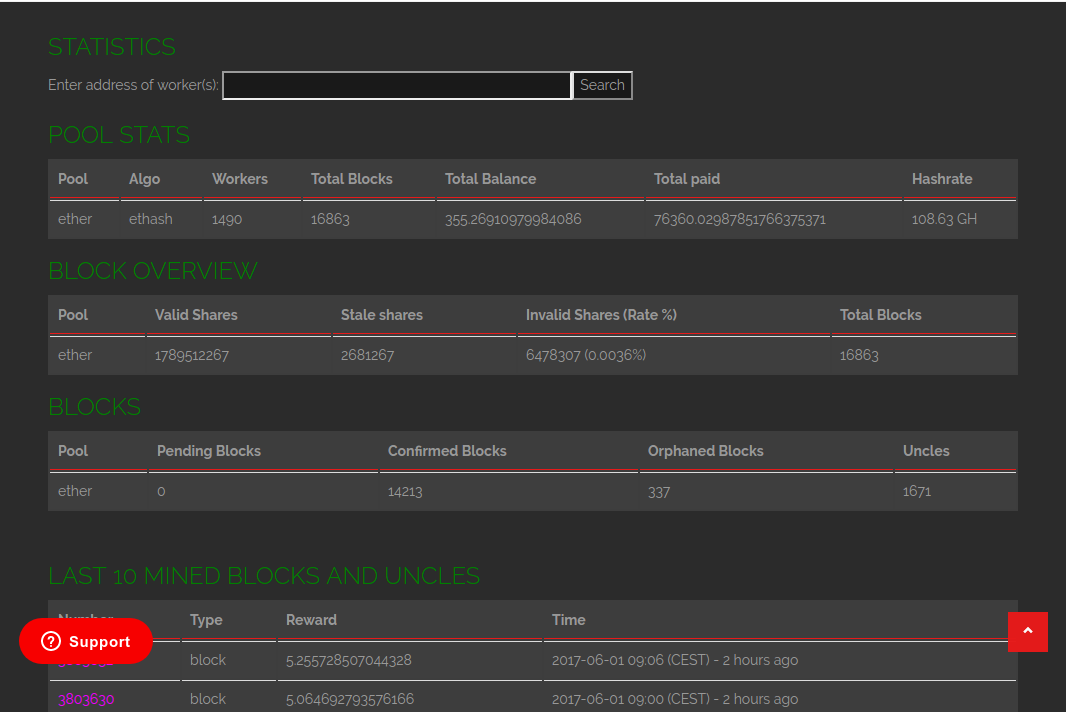Click the BLOCK OVERVIEW heading
The image size is (1066, 712).
(153, 271)
